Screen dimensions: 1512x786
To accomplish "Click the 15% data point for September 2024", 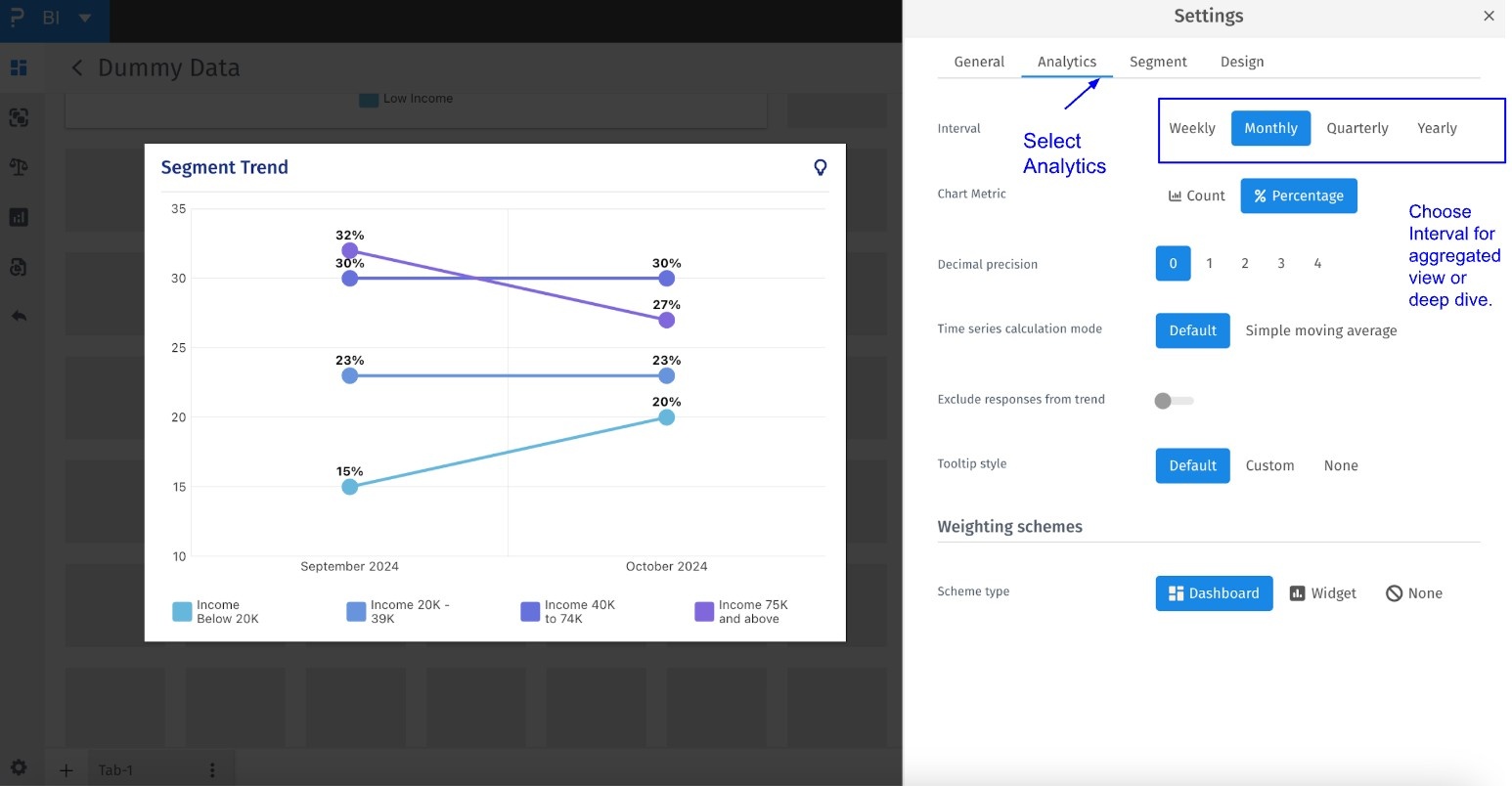I will (x=350, y=487).
